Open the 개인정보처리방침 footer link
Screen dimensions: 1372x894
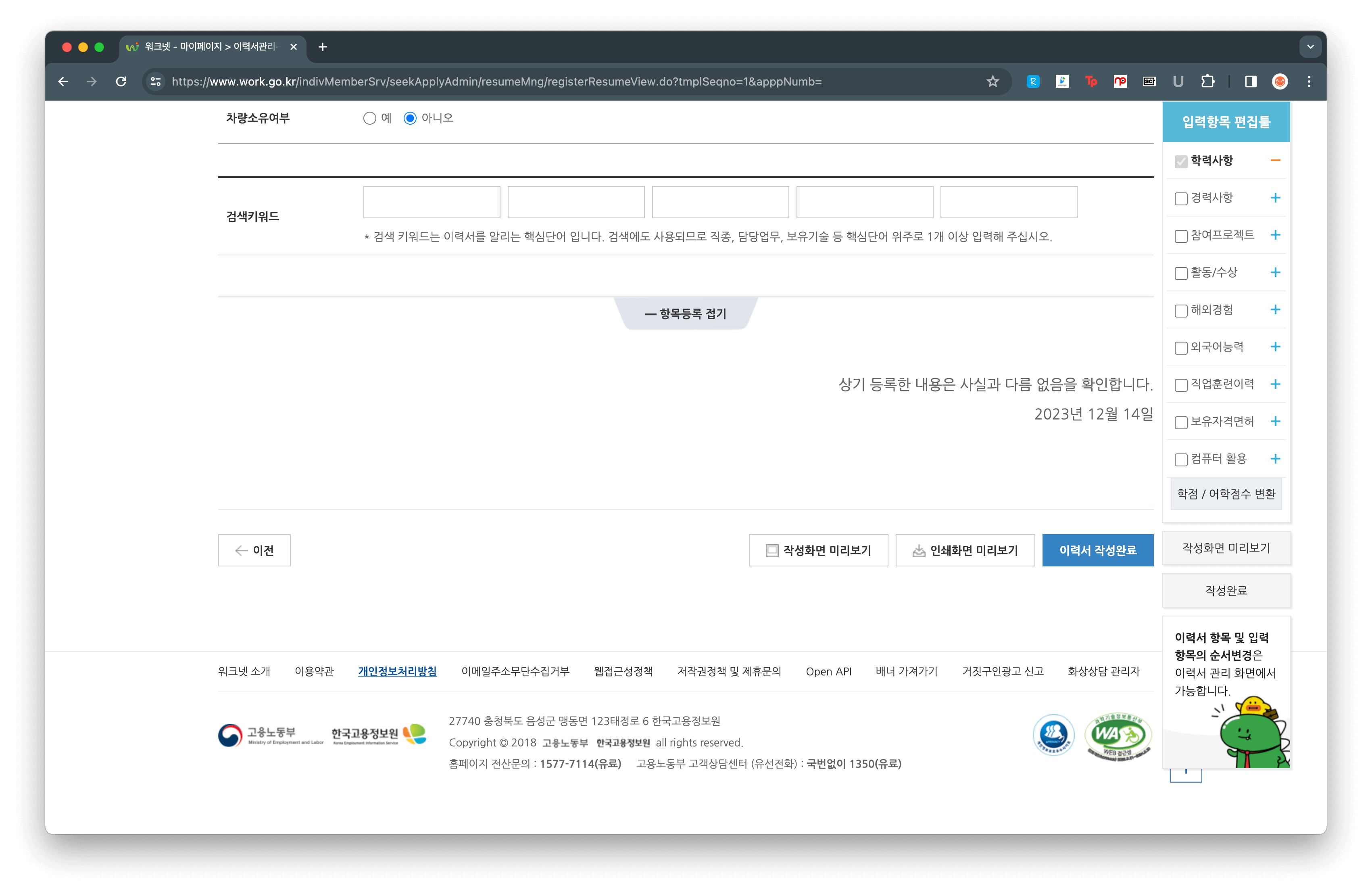point(397,671)
